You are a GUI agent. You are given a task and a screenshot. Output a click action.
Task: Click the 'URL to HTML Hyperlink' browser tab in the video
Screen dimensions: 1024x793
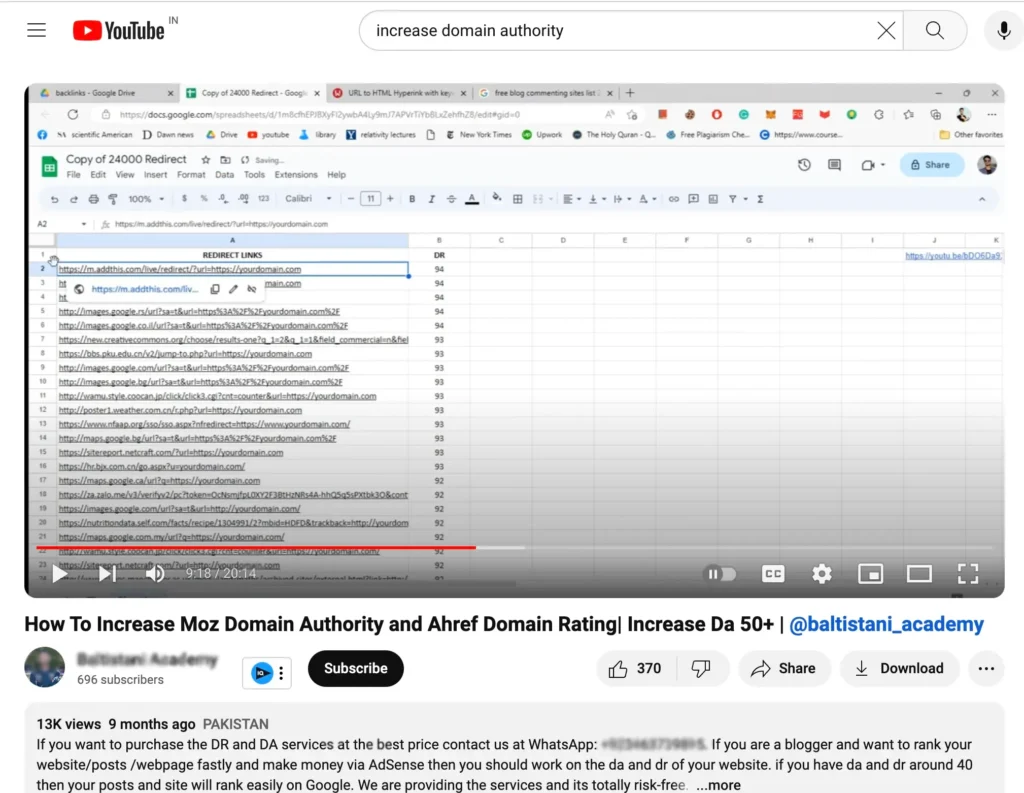(400, 93)
